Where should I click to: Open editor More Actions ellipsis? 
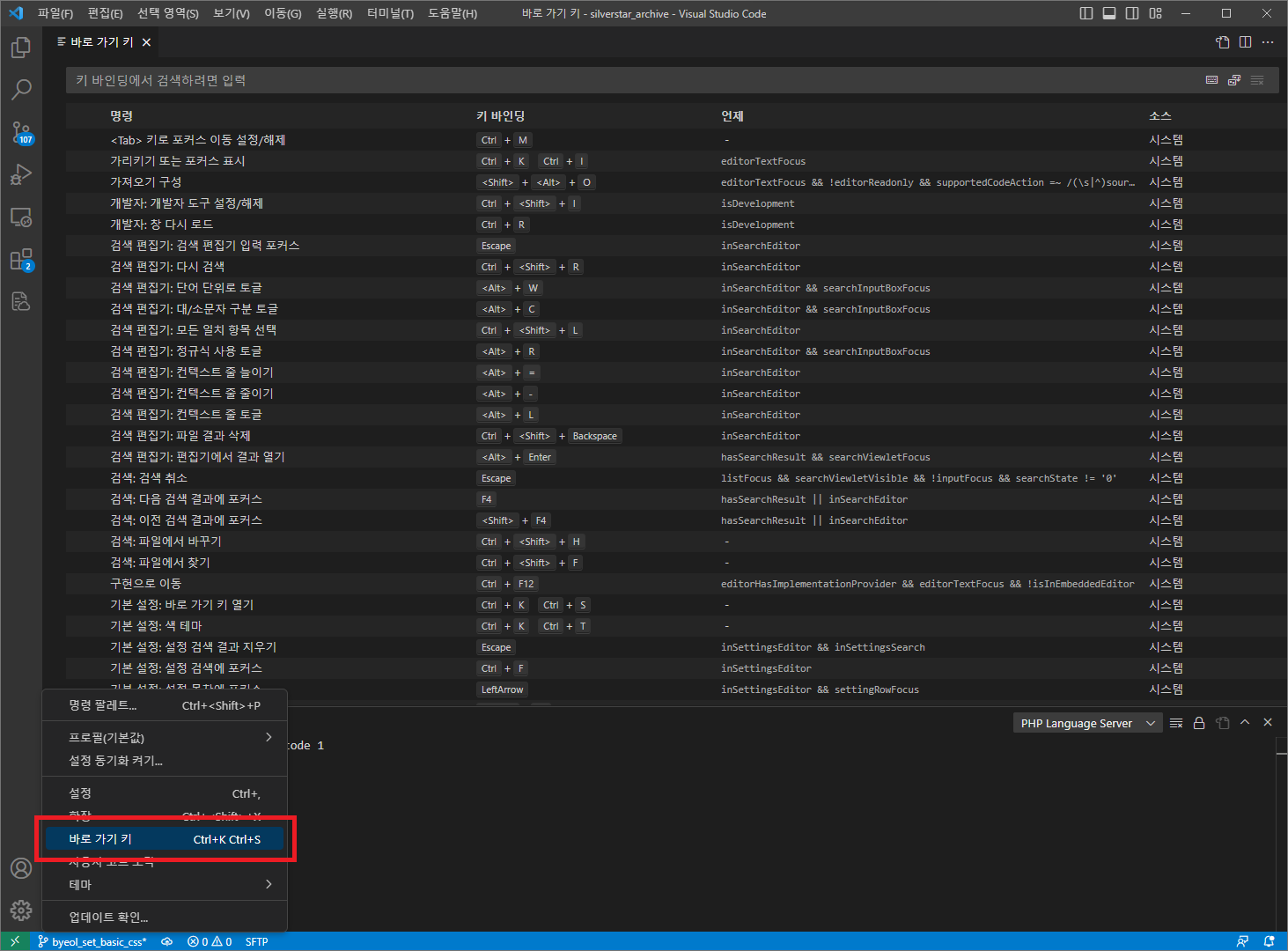[x=1268, y=42]
